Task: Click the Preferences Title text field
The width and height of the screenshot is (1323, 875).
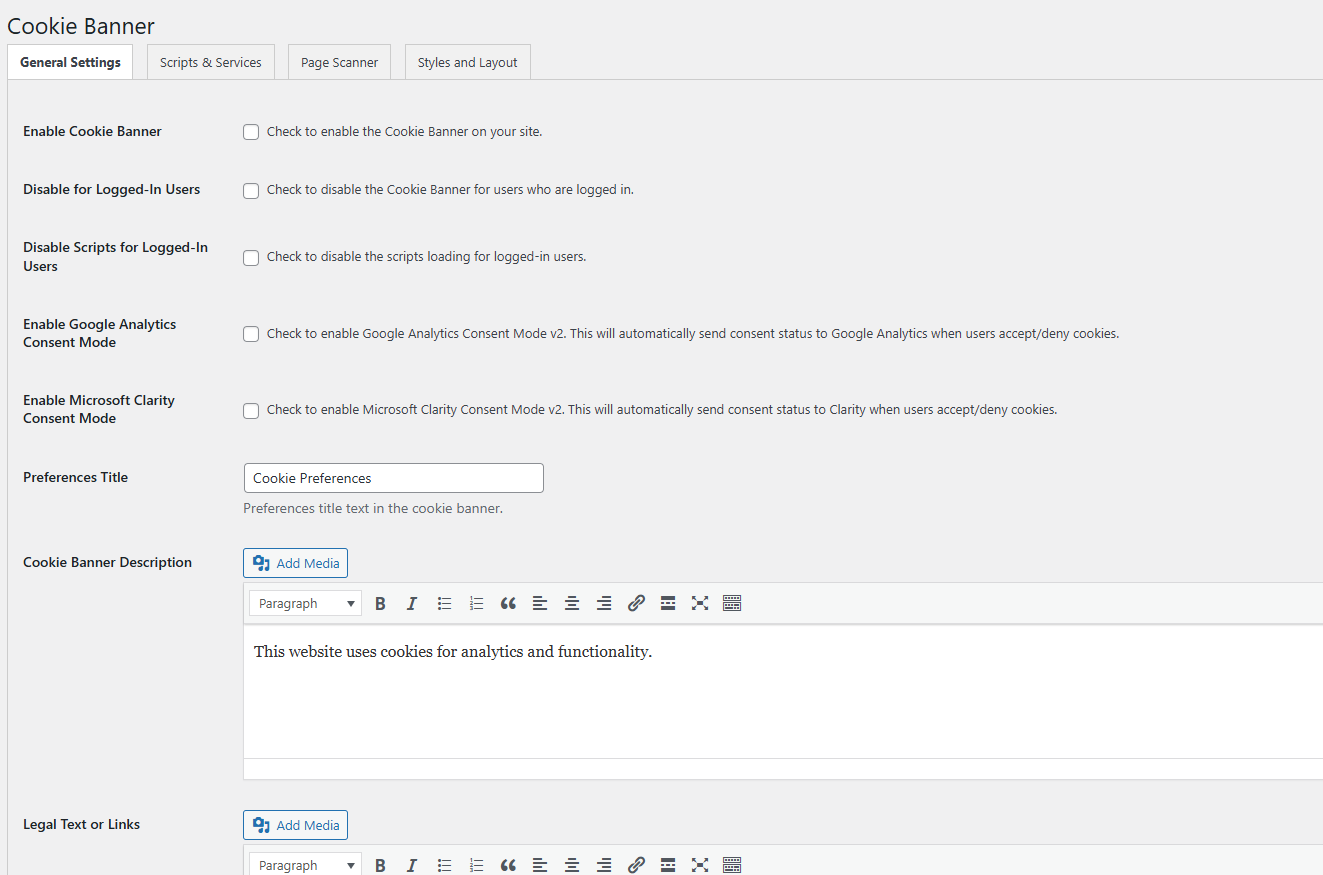Action: coord(393,478)
